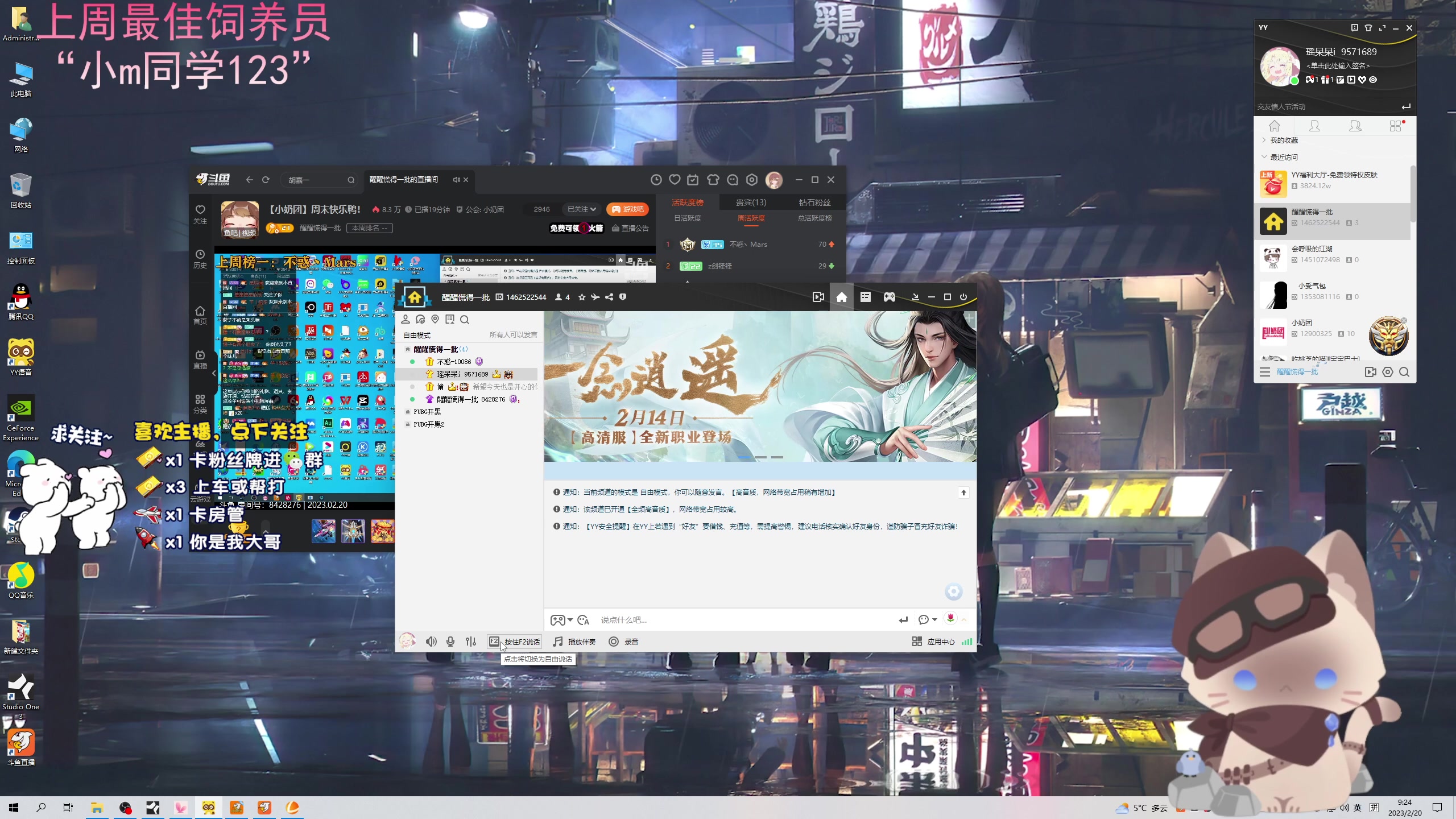Screen dimensions: 1456x819
Task: Open the game controller dropdown beside chat input
Action: tap(561, 620)
